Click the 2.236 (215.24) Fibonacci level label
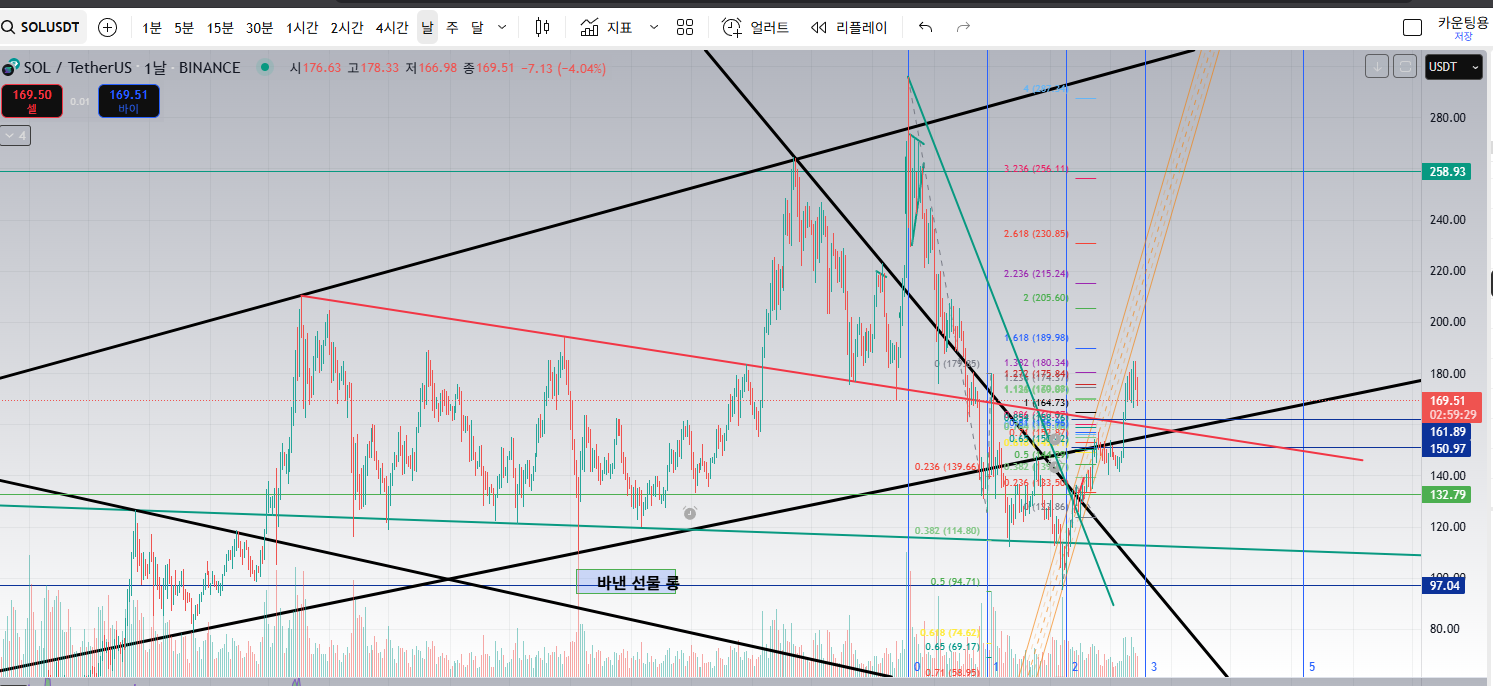This screenshot has width=1493, height=686. click(1035, 274)
